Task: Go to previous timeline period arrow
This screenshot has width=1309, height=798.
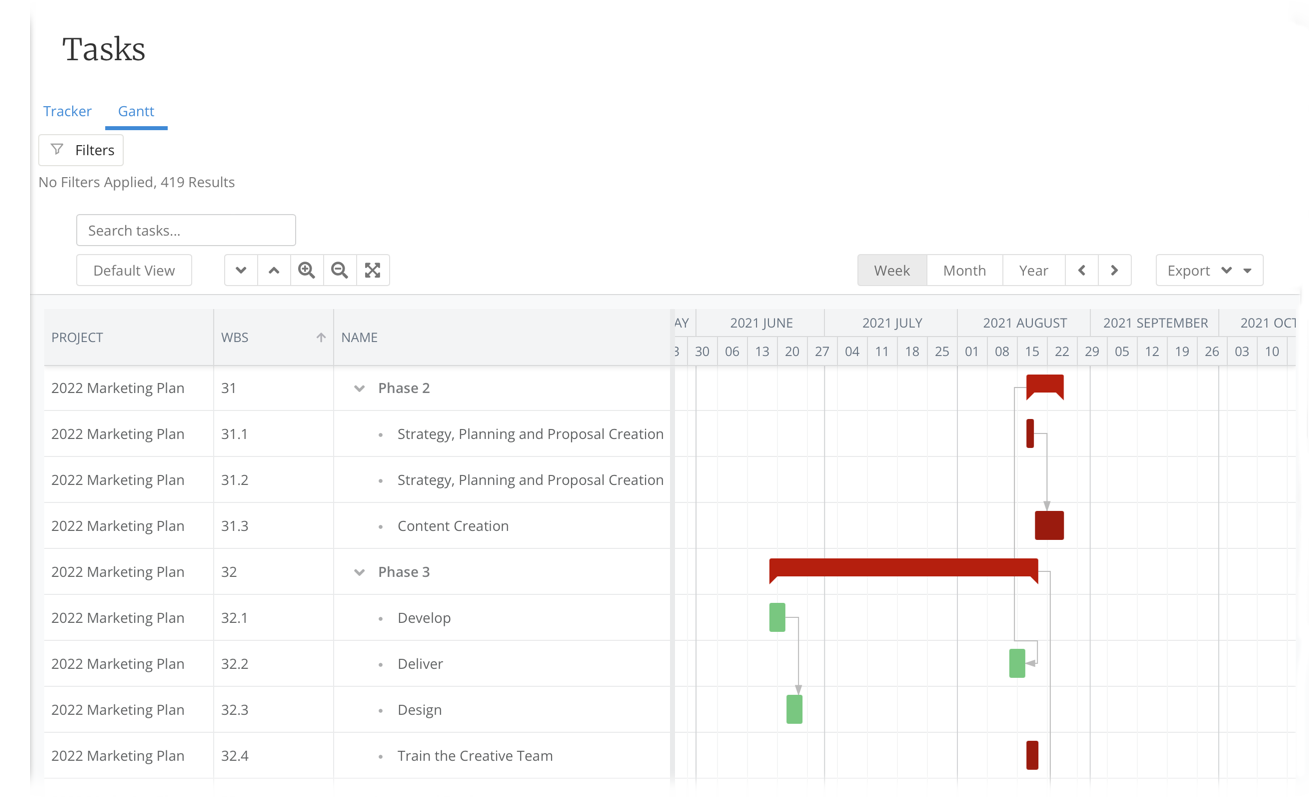Action: point(1082,270)
